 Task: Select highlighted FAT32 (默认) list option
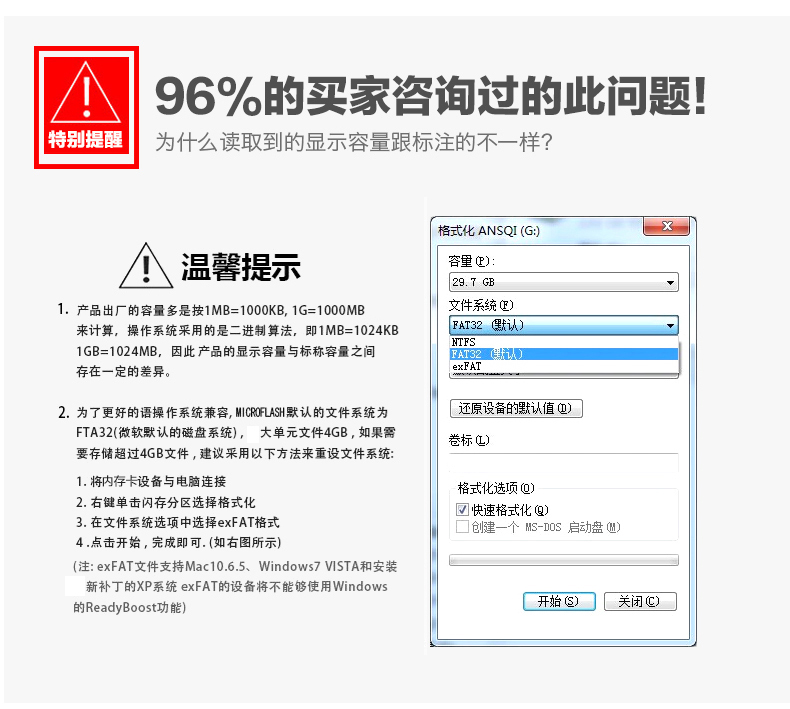563,354
